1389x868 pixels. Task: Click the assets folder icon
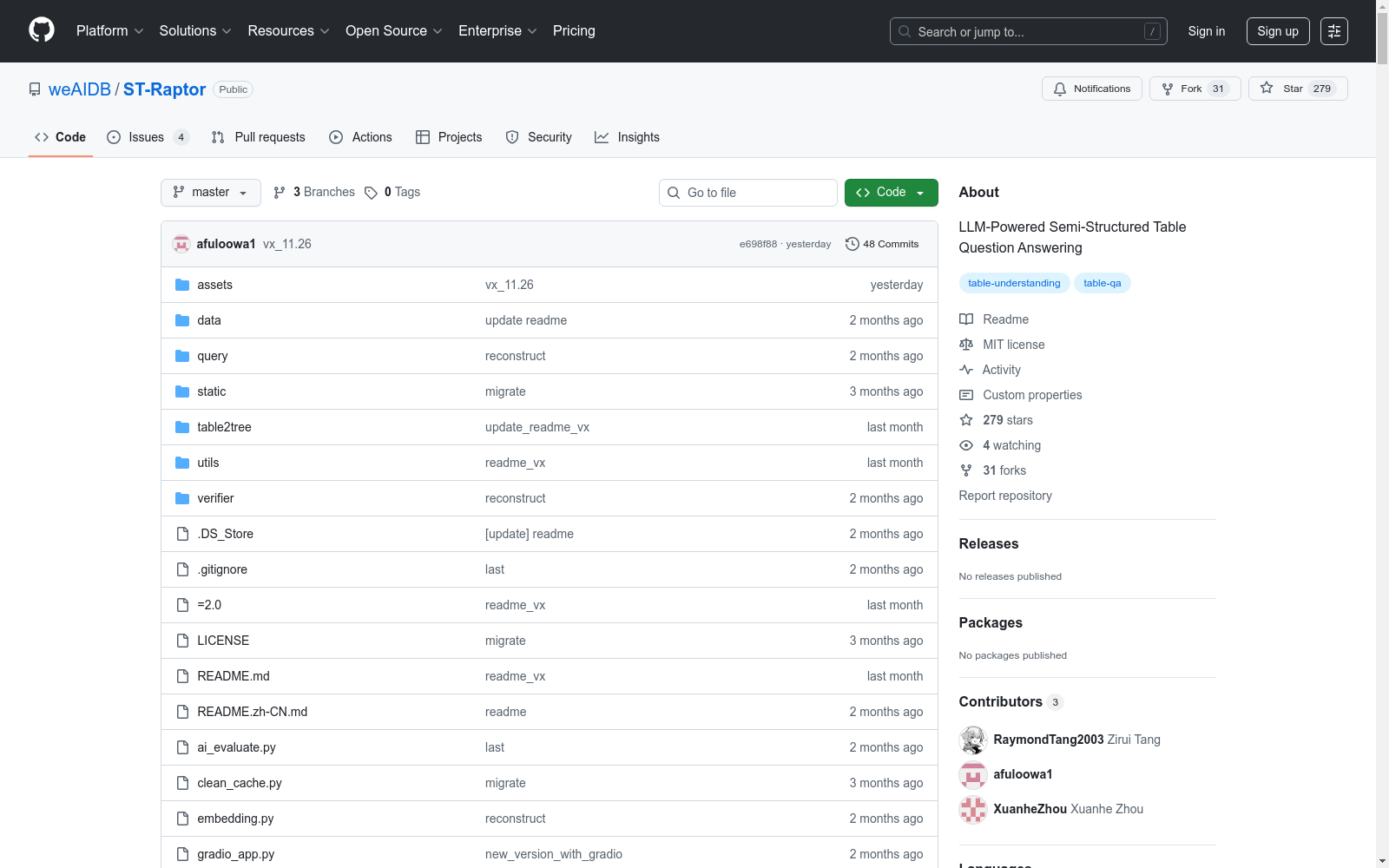[x=182, y=285]
